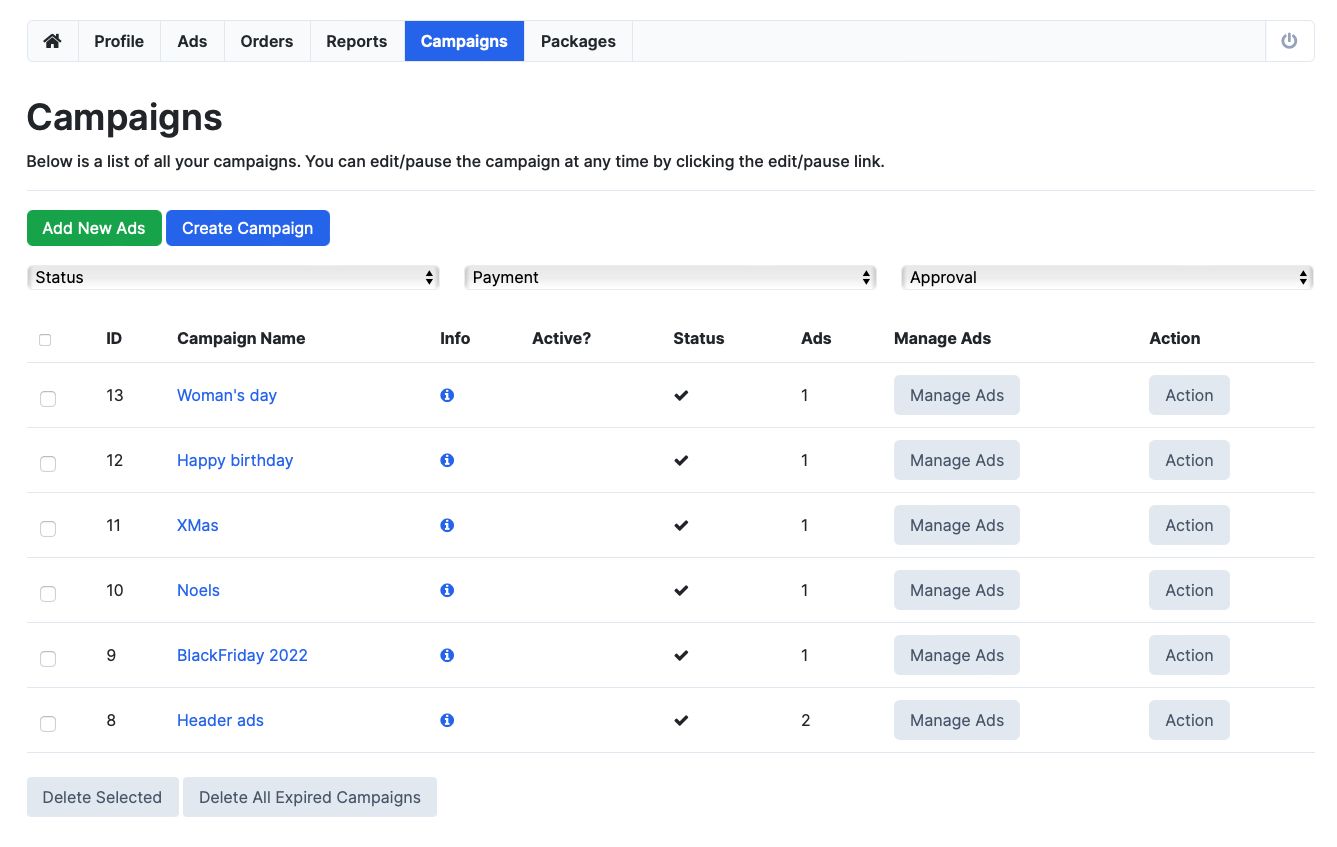
Task: Open the XMas campaign link
Action: (x=198, y=525)
